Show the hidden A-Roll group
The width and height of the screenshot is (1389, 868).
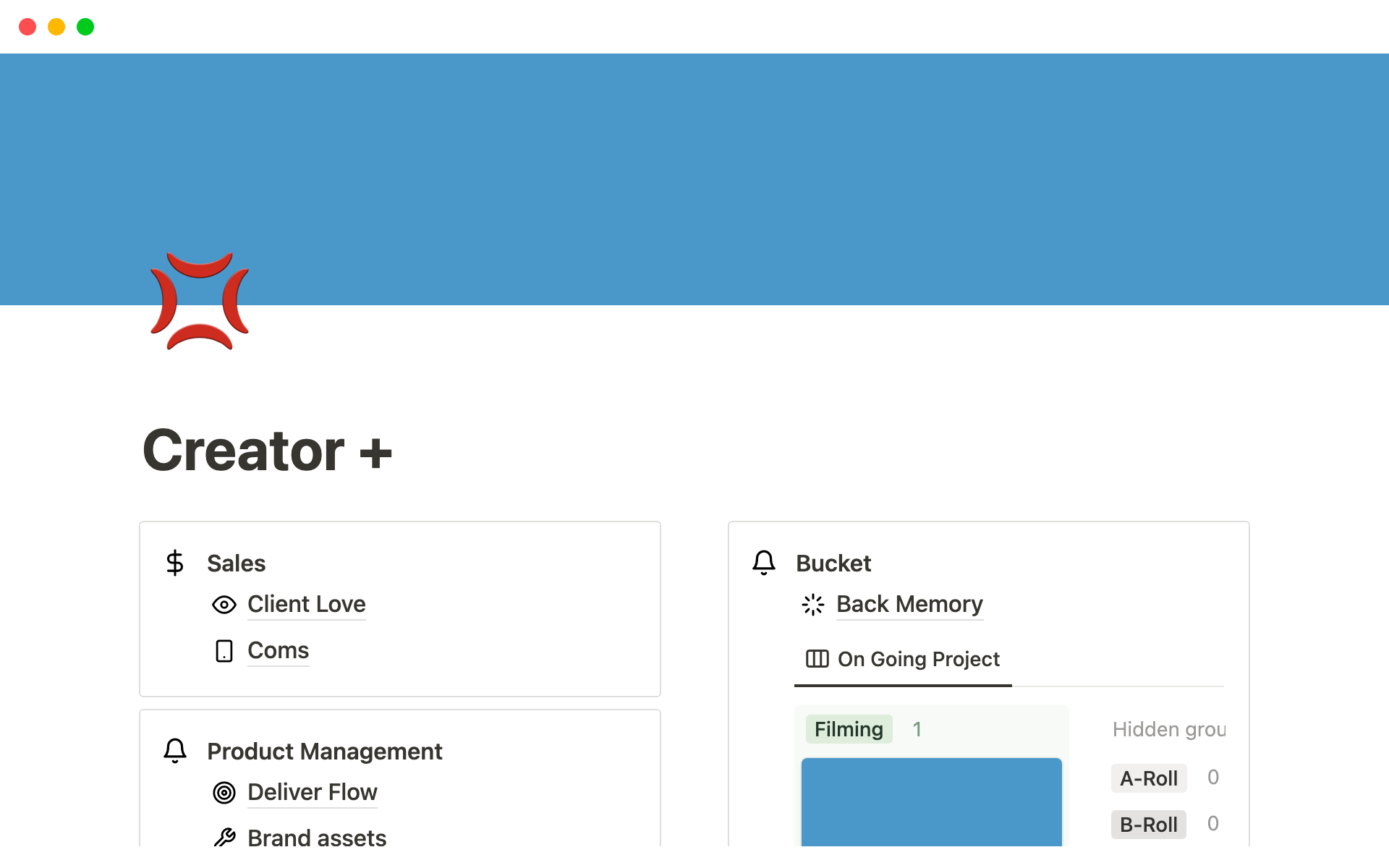coord(1149,778)
